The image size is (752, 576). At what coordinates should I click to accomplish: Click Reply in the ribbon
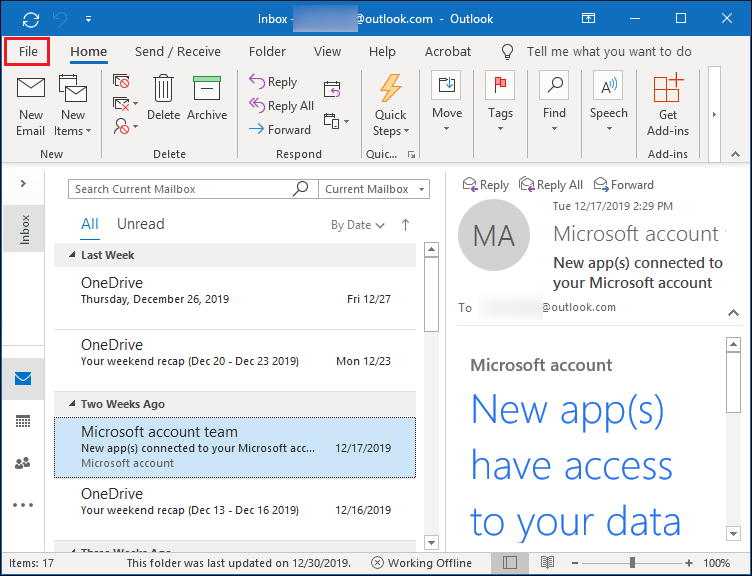[273, 82]
